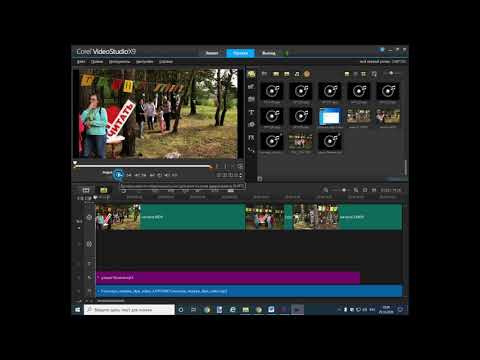Select the blue music track clip
480x360 pixels.
pos(249,291)
